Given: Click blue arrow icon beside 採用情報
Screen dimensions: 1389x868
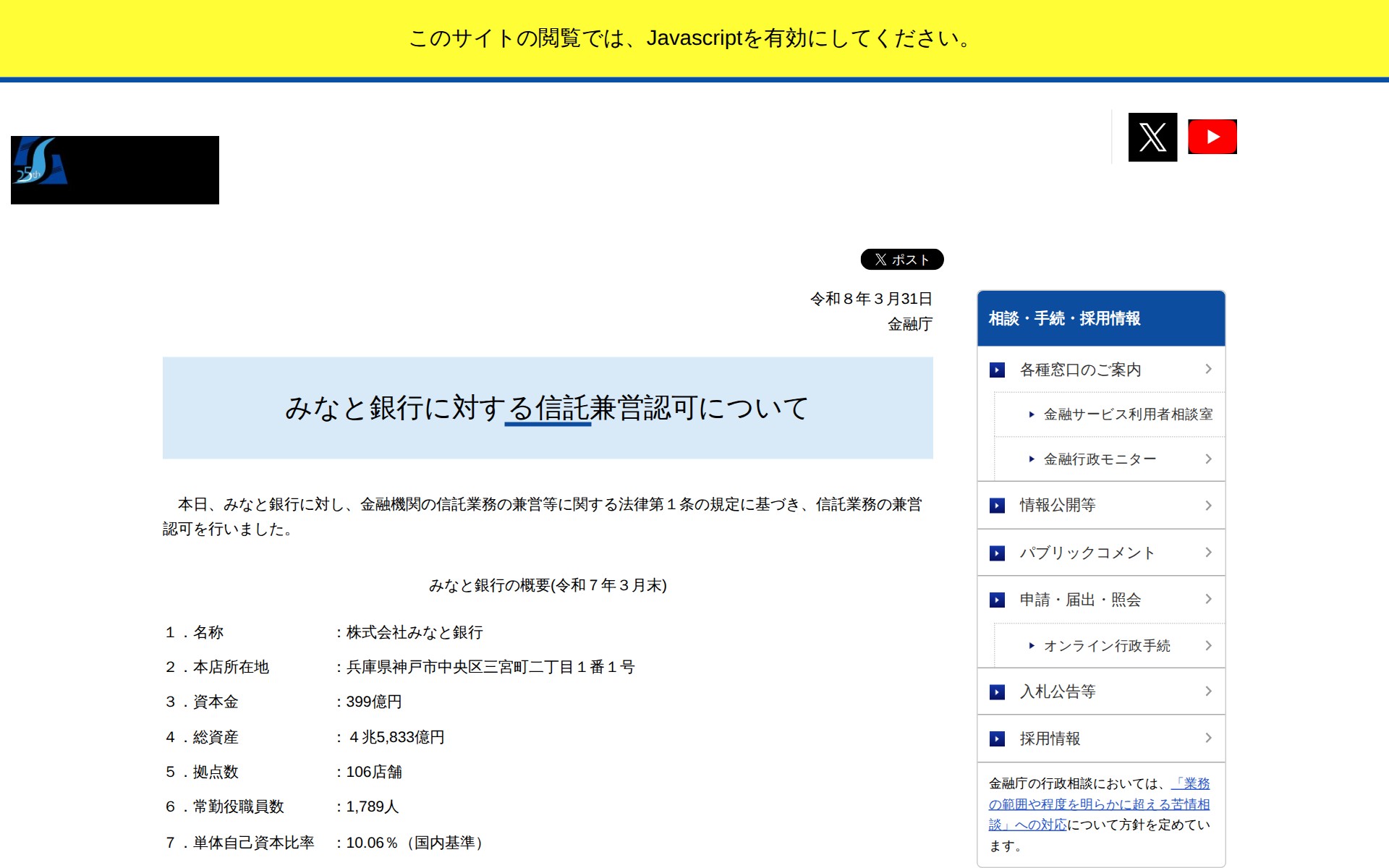Looking at the screenshot, I should pos(997,739).
